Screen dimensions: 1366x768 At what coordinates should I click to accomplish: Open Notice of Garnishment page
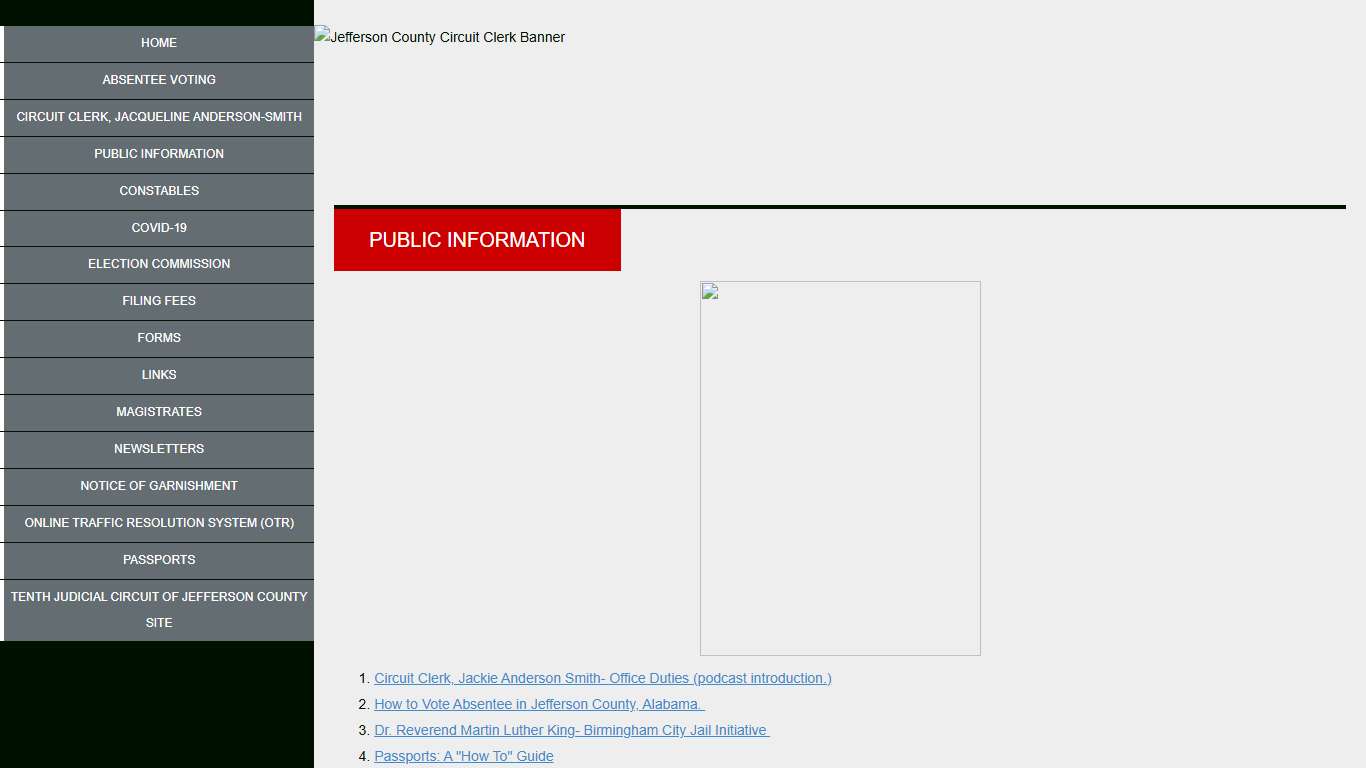(x=159, y=486)
